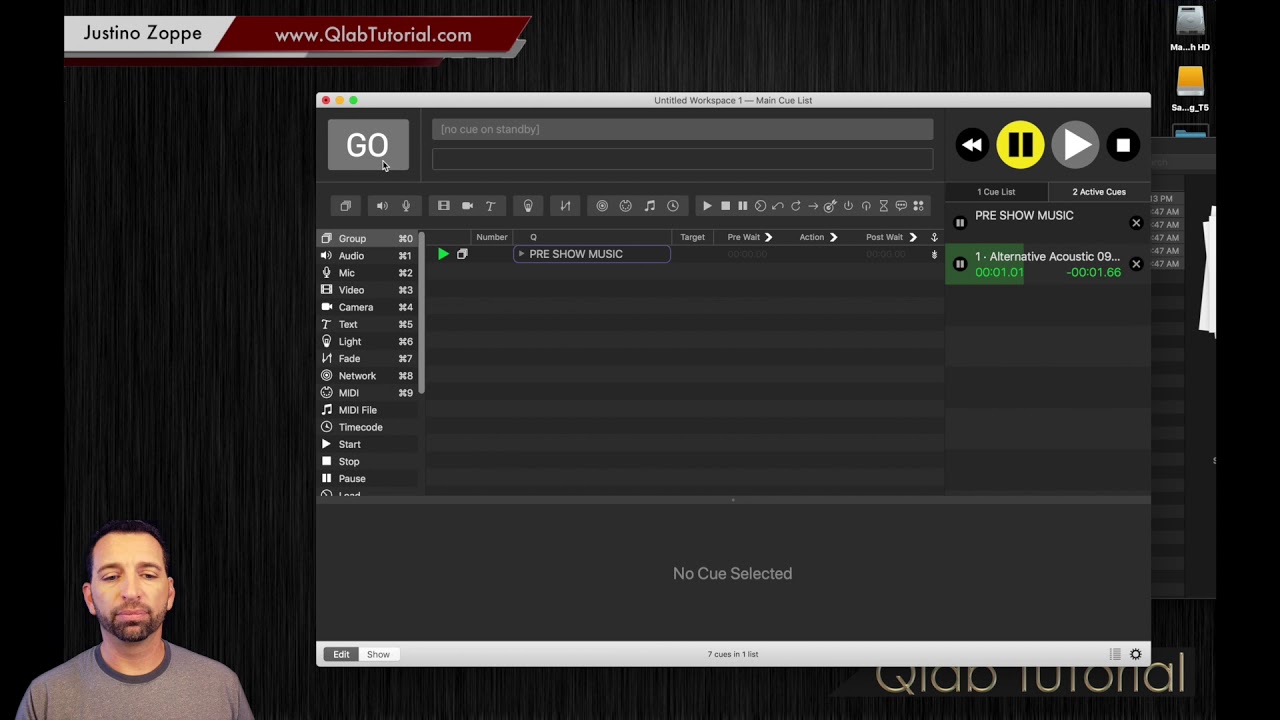The width and height of the screenshot is (1280, 720).
Task: Click the round resume play transport button
Action: coord(1075,146)
